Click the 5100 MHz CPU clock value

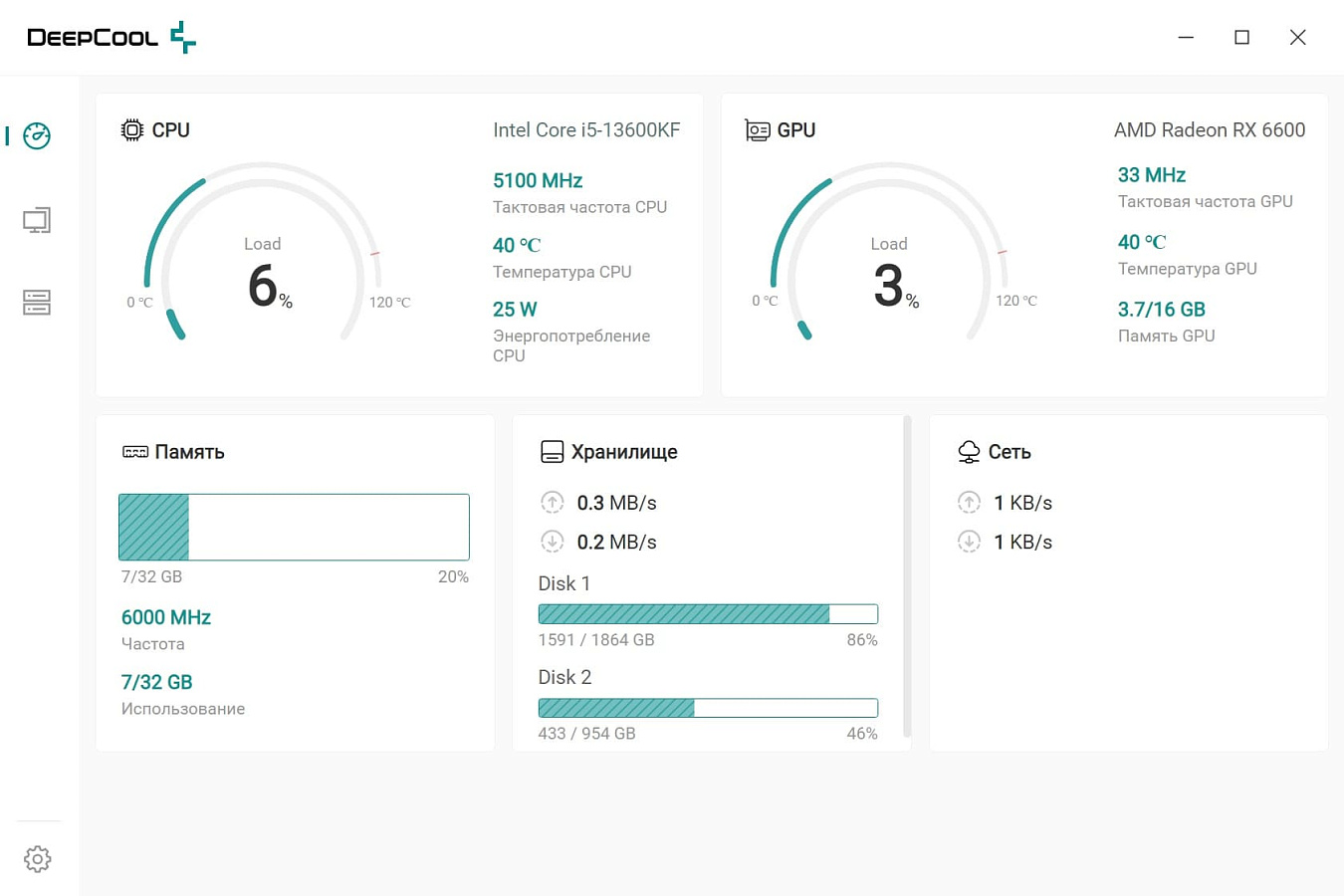(x=538, y=180)
